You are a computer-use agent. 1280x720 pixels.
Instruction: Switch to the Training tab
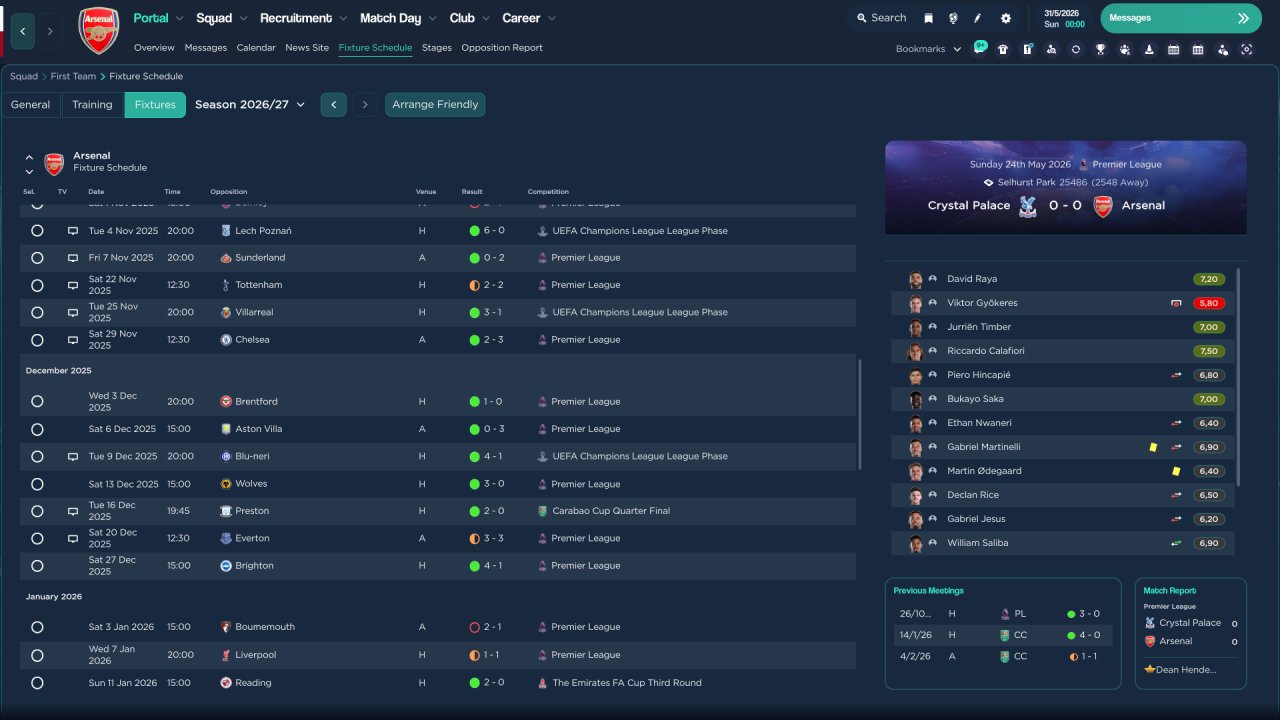[92, 105]
